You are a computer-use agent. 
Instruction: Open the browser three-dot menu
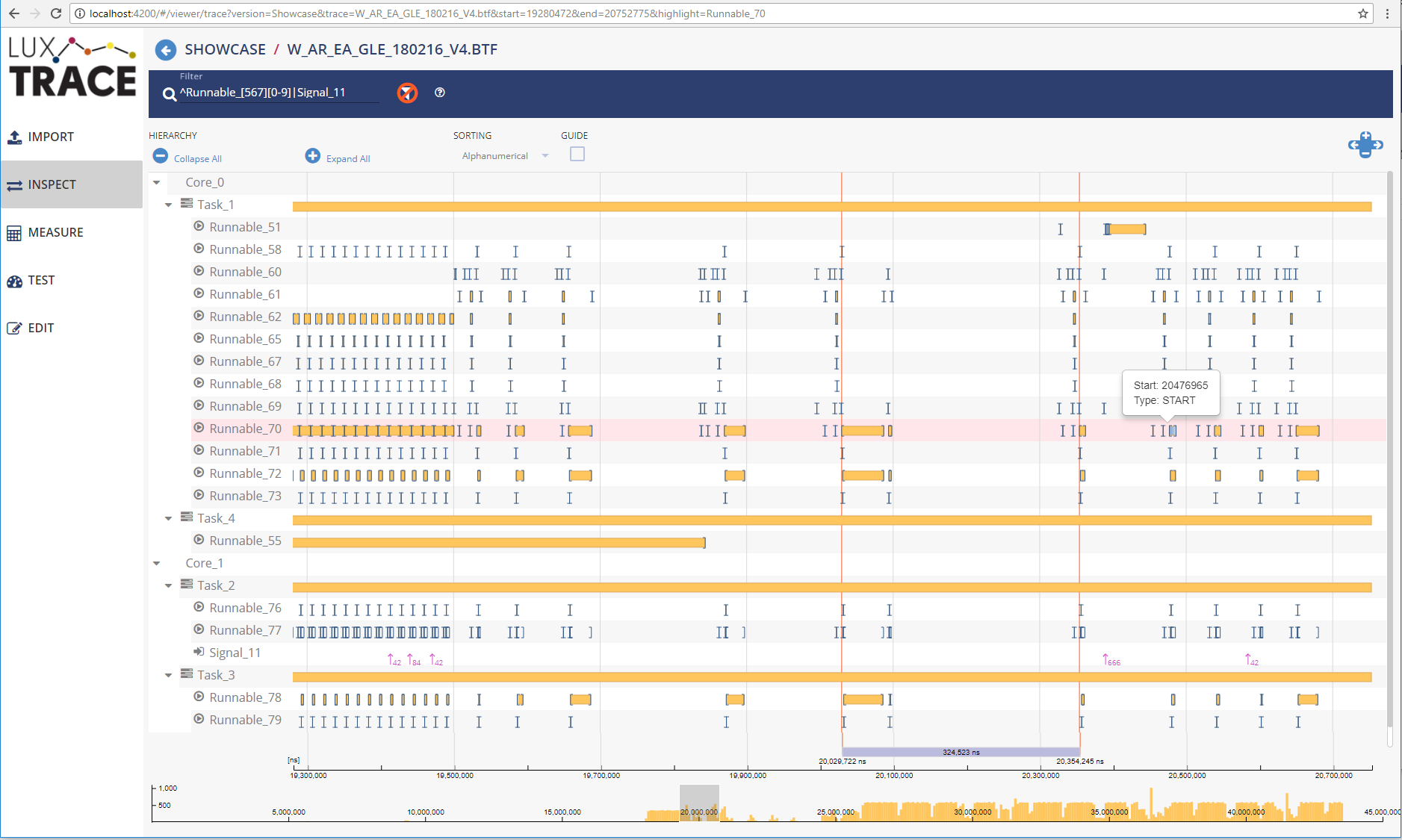[1387, 13]
